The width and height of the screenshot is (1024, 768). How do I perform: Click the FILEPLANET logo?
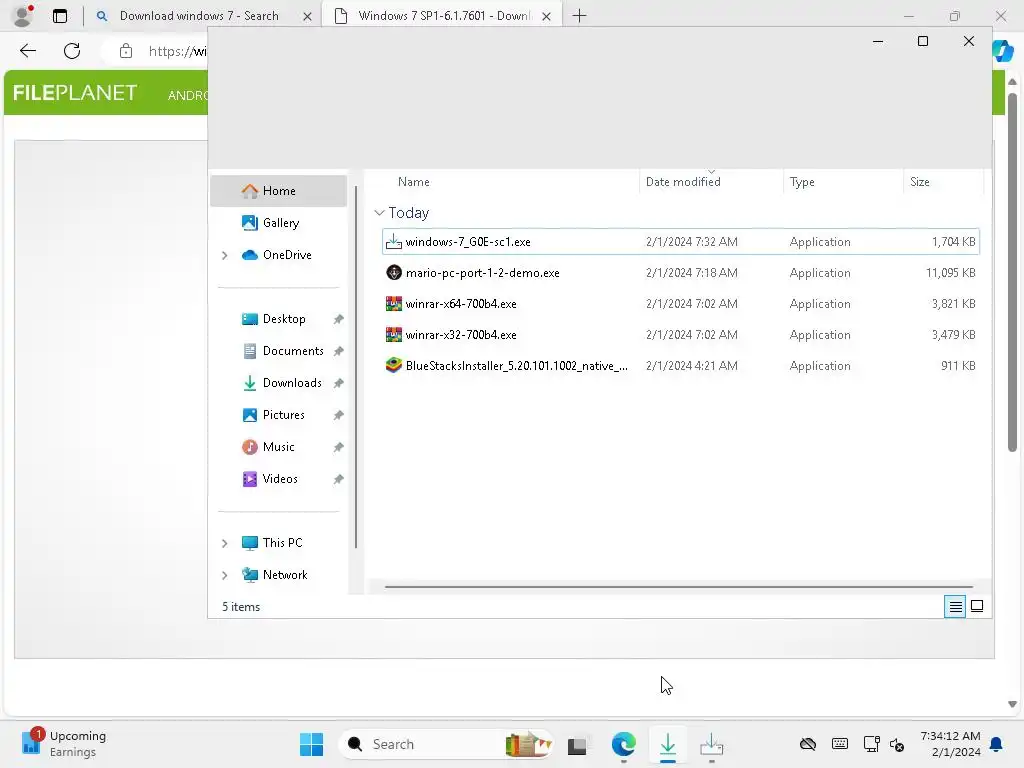pos(75,93)
